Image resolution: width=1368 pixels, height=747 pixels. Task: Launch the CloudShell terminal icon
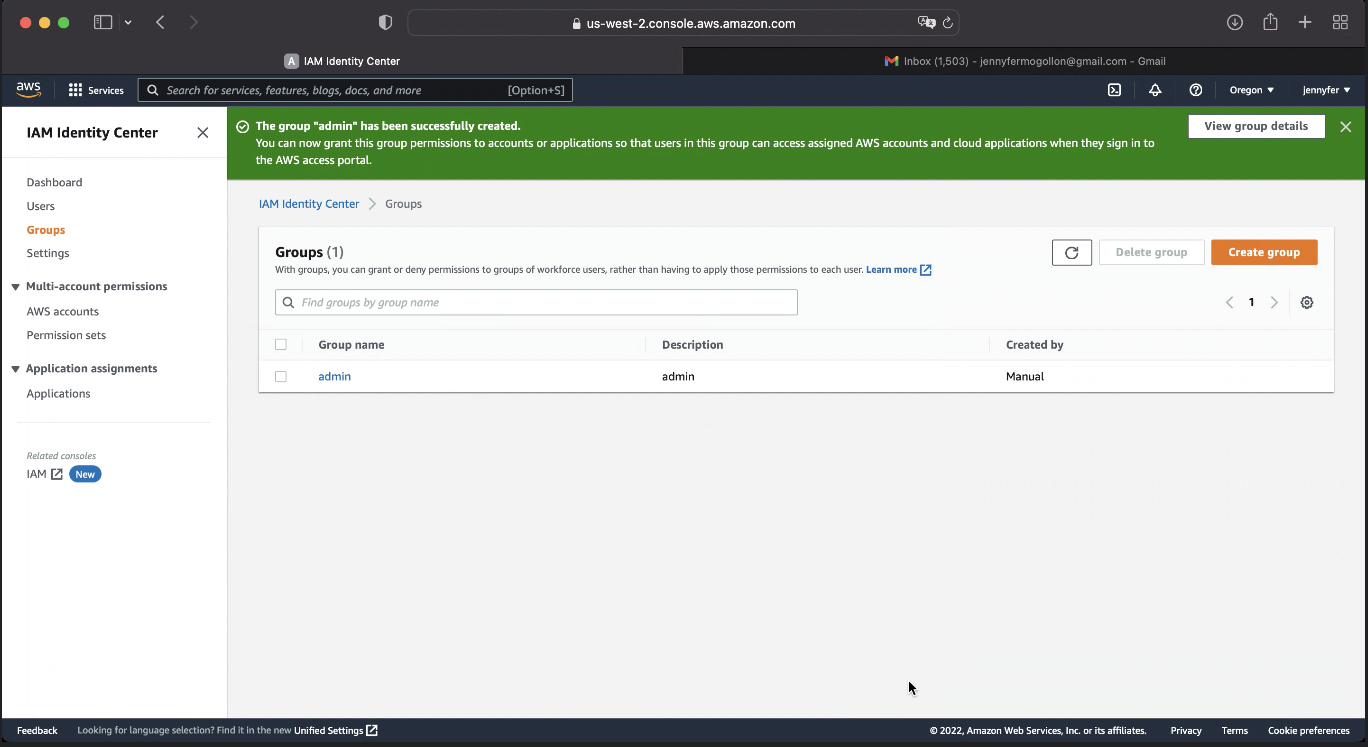click(1114, 90)
